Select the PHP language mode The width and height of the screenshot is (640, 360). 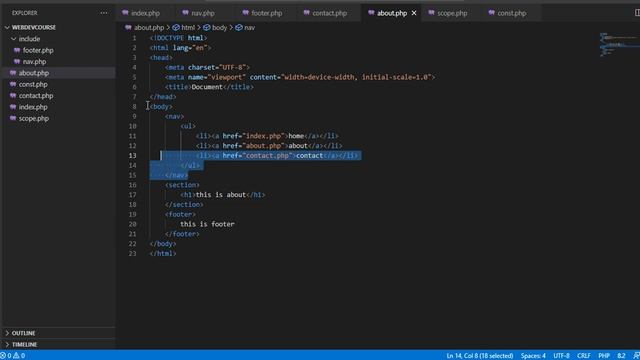tap(604, 356)
